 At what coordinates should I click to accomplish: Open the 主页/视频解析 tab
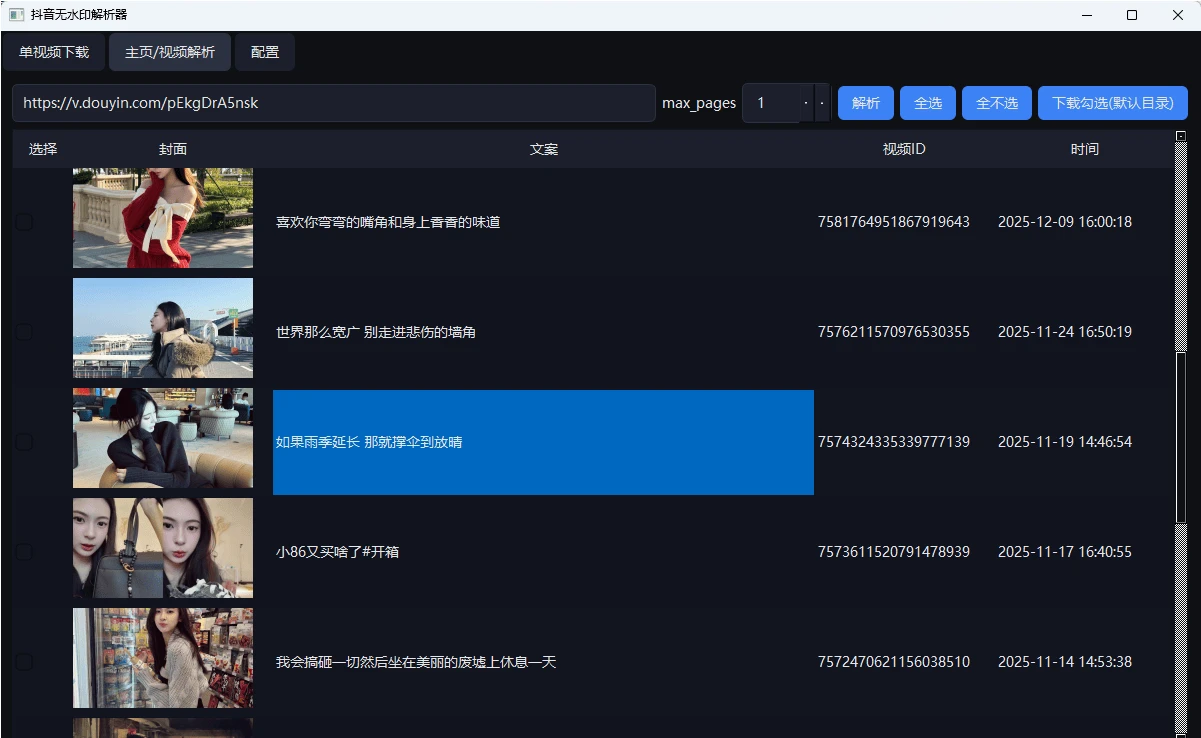[x=169, y=51]
